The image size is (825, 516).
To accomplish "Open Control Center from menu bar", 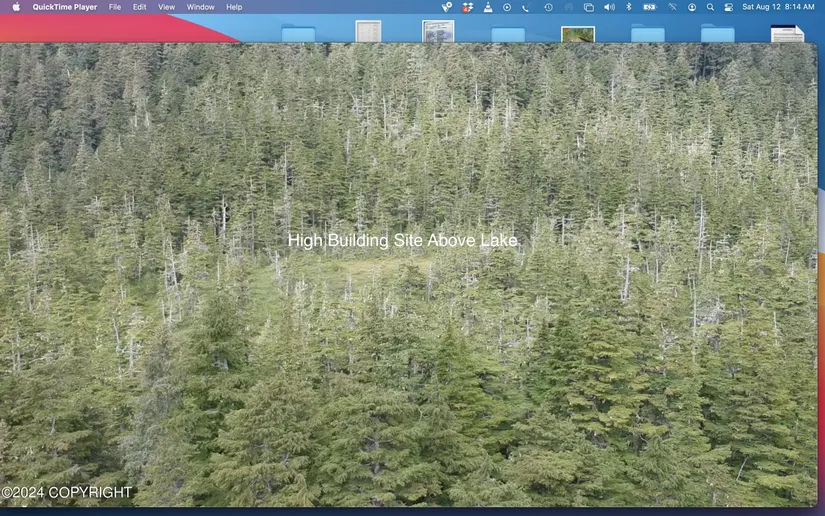I will click(x=729, y=7).
